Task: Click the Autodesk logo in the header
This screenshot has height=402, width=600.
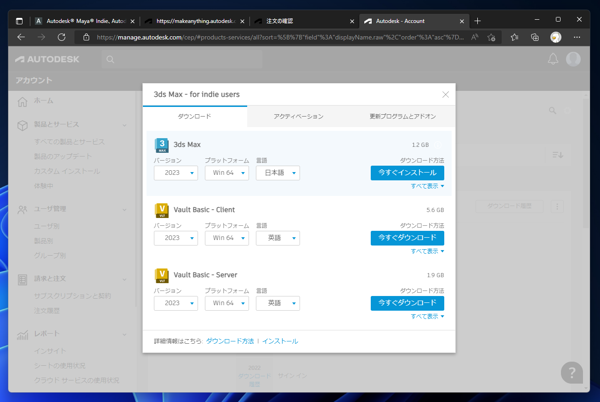Action: [47, 59]
